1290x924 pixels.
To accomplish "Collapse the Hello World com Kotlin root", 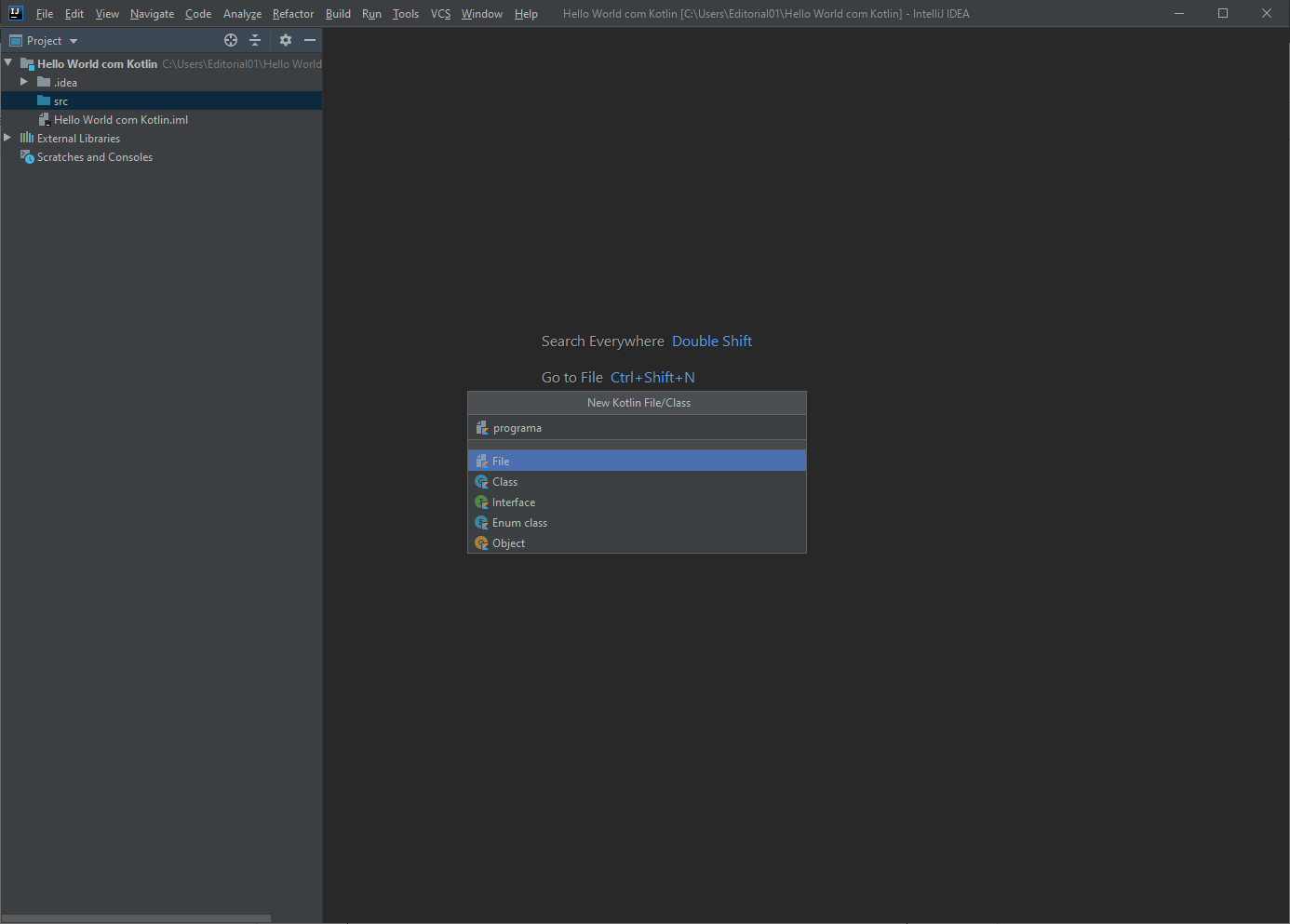I will point(8,63).
